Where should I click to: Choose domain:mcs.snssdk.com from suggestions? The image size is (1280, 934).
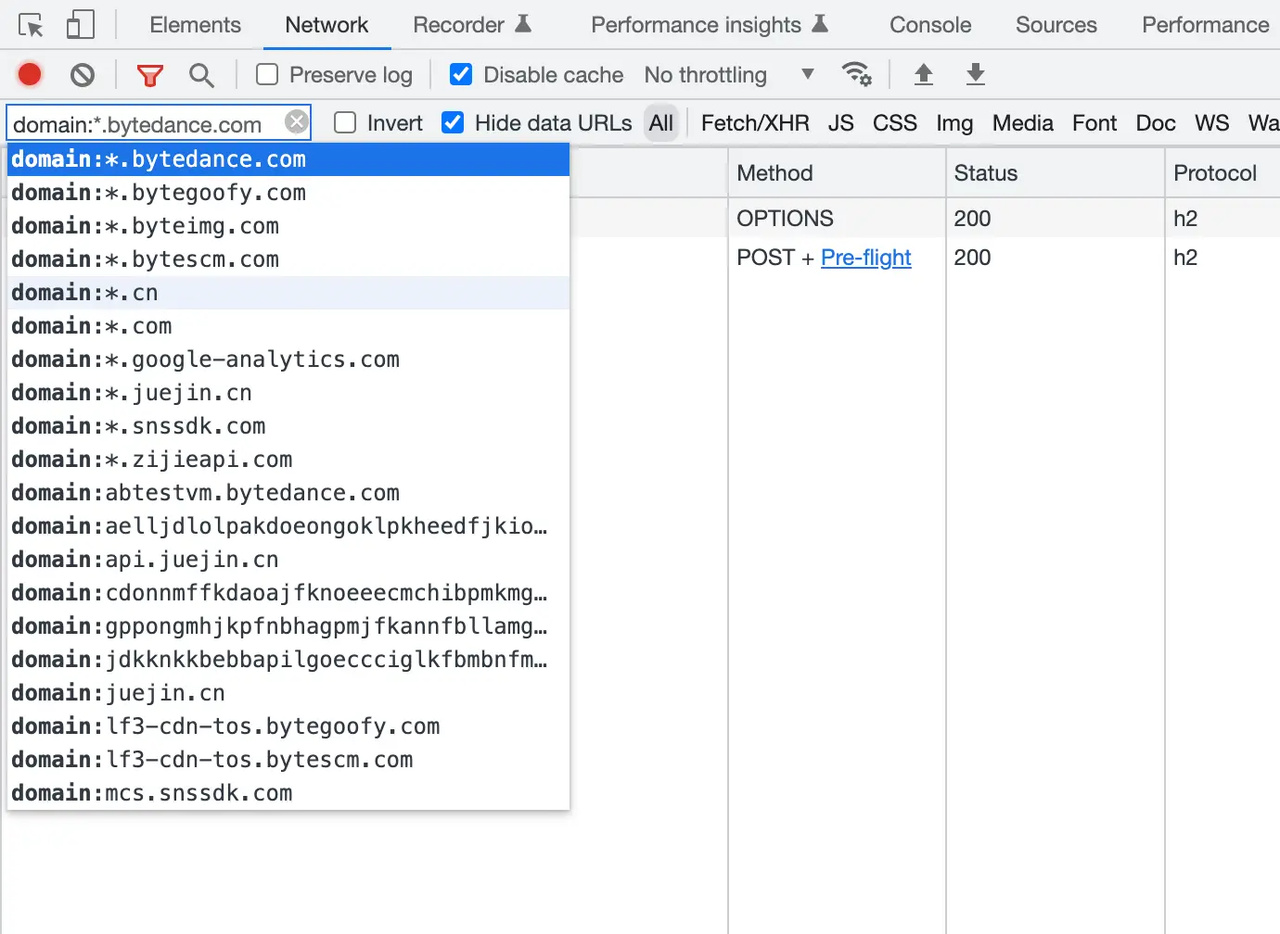(152, 793)
